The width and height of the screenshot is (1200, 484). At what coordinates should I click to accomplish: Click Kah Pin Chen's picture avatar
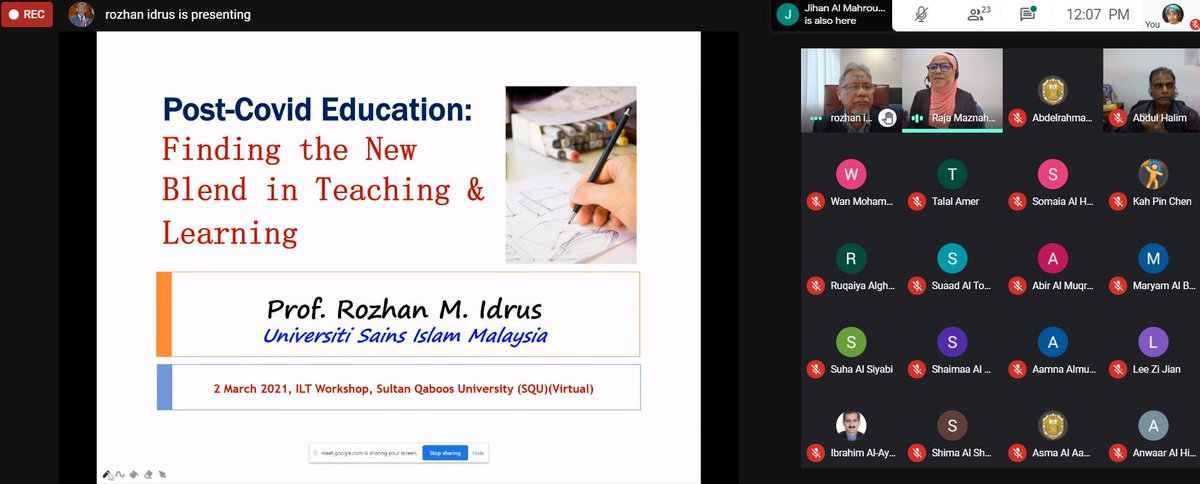coord(1153,174)
